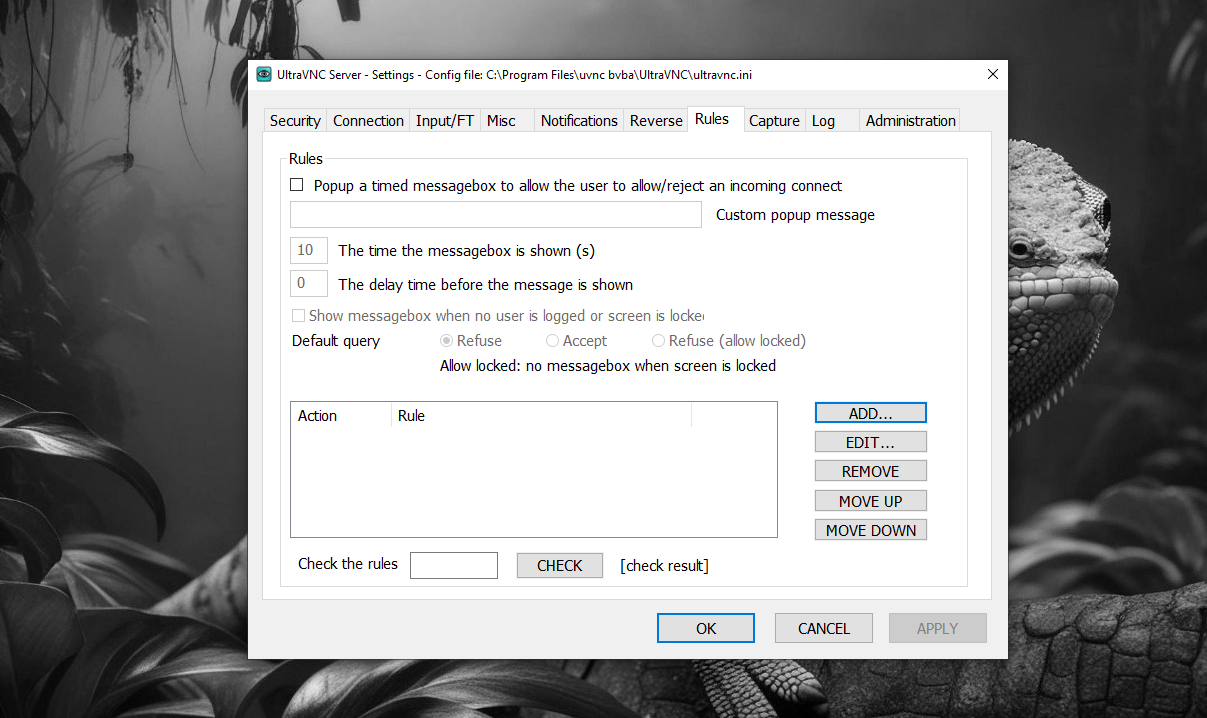Viewport: 1207px width, 718px height.
Task: Click the MOVE DOWN button
Action: (871, 530)
